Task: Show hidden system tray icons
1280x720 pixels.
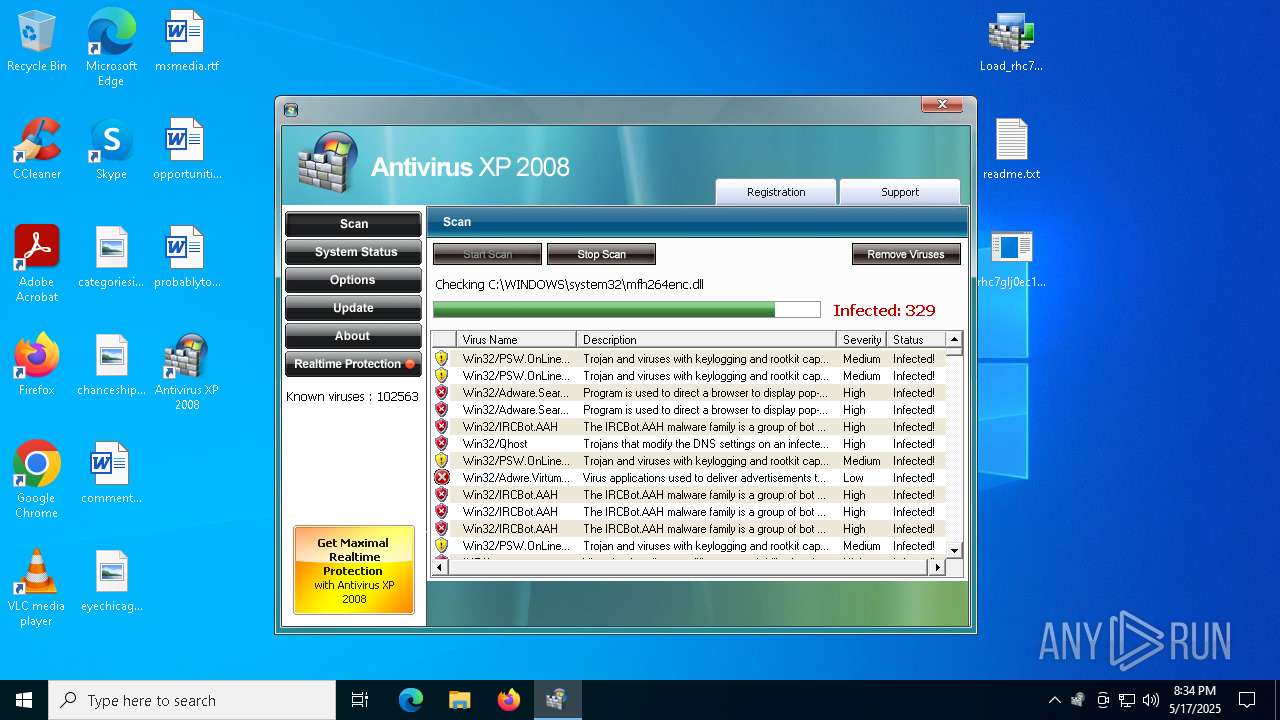Action: [x=1054, y=700]
